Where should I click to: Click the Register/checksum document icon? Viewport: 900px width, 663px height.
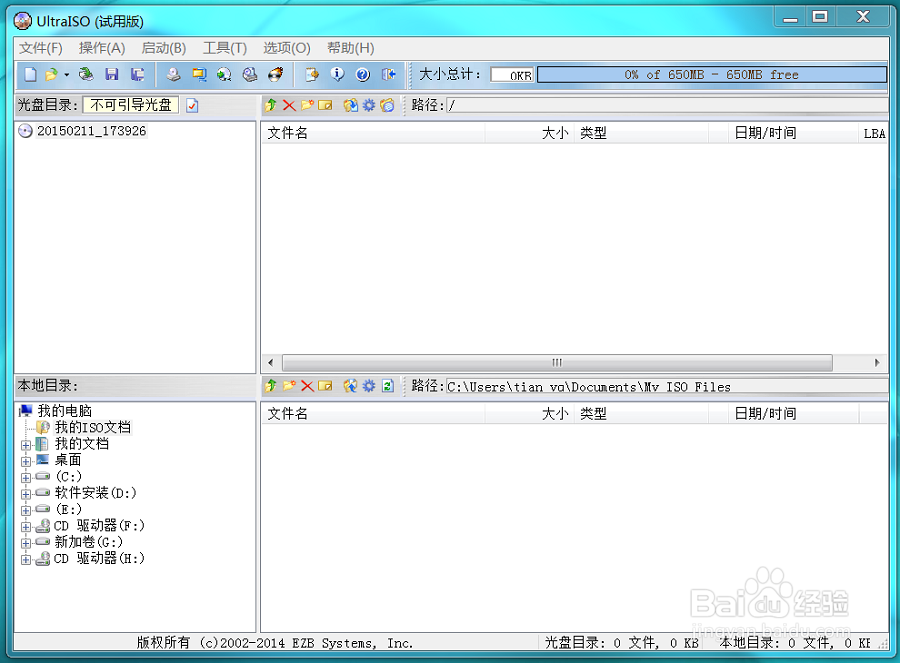click(x=312, y=75)
